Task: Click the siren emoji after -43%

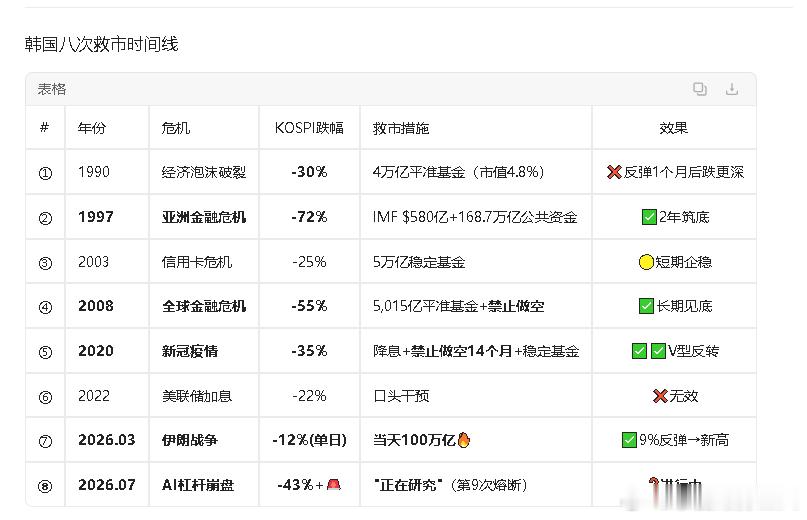Action: coord(334,484)
